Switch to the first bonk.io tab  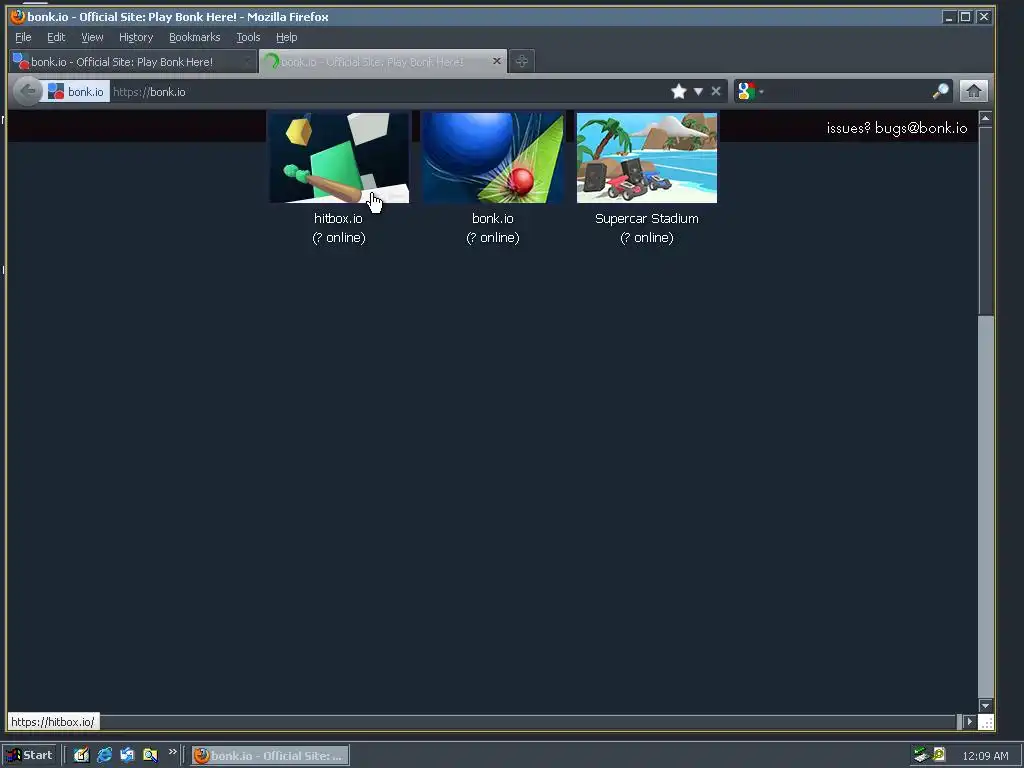coord(133,62)
